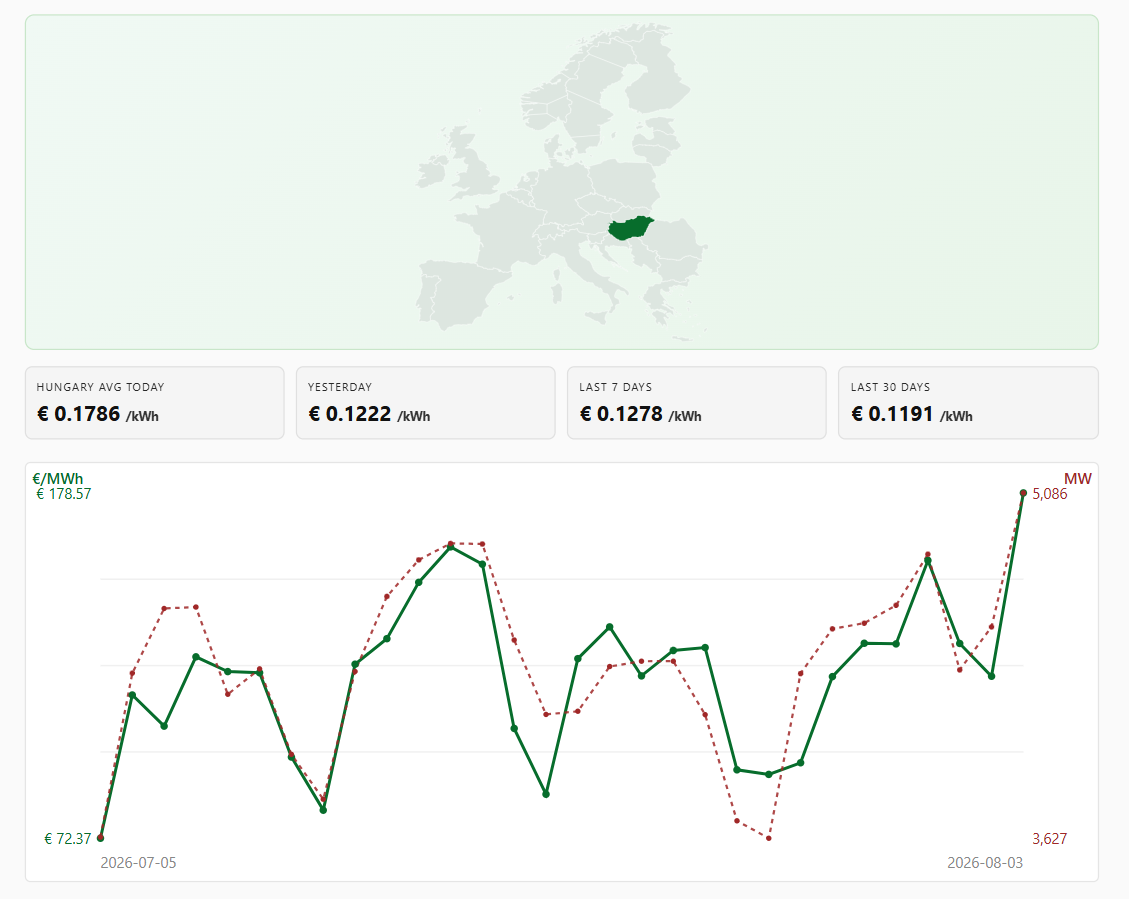
Task: Click the LAST 7 DAYS heading
Action: coord(616,387)
